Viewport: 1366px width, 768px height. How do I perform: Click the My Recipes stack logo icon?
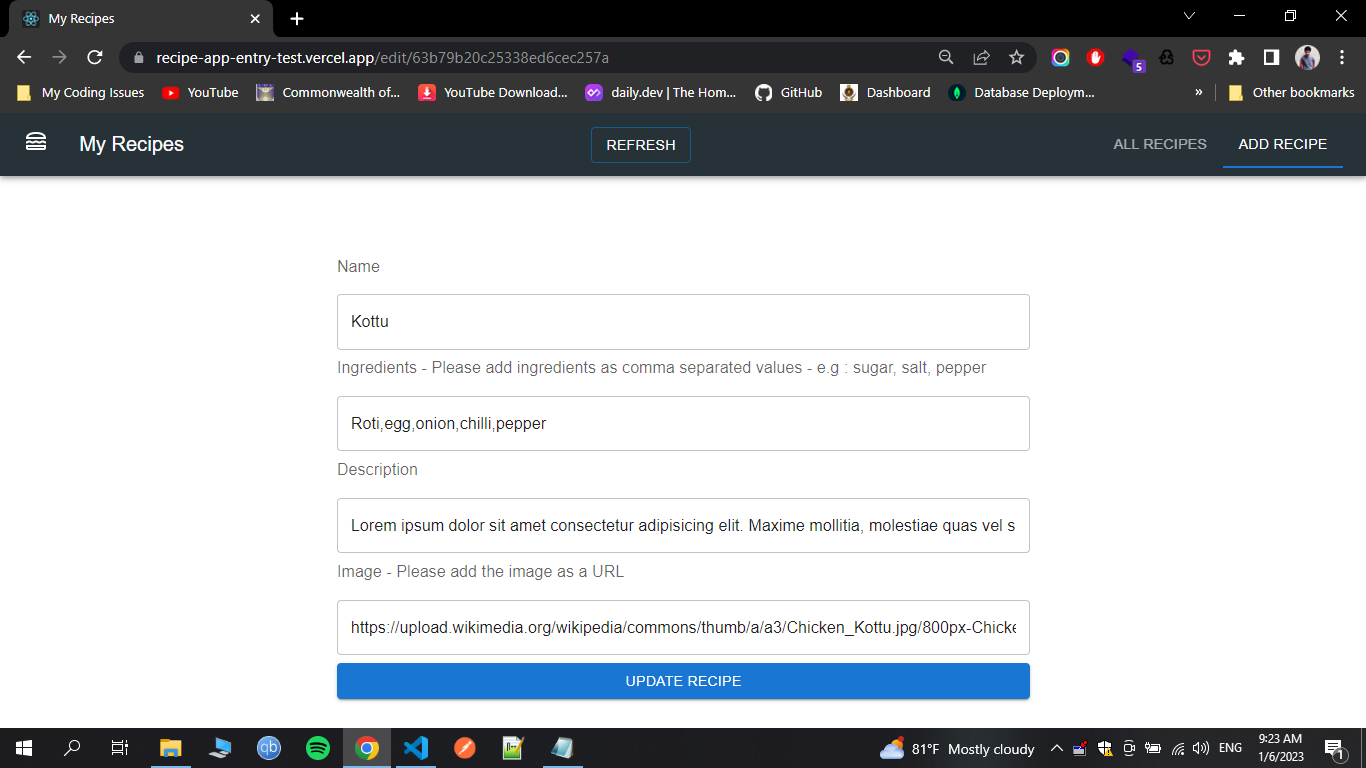[35, 143]
